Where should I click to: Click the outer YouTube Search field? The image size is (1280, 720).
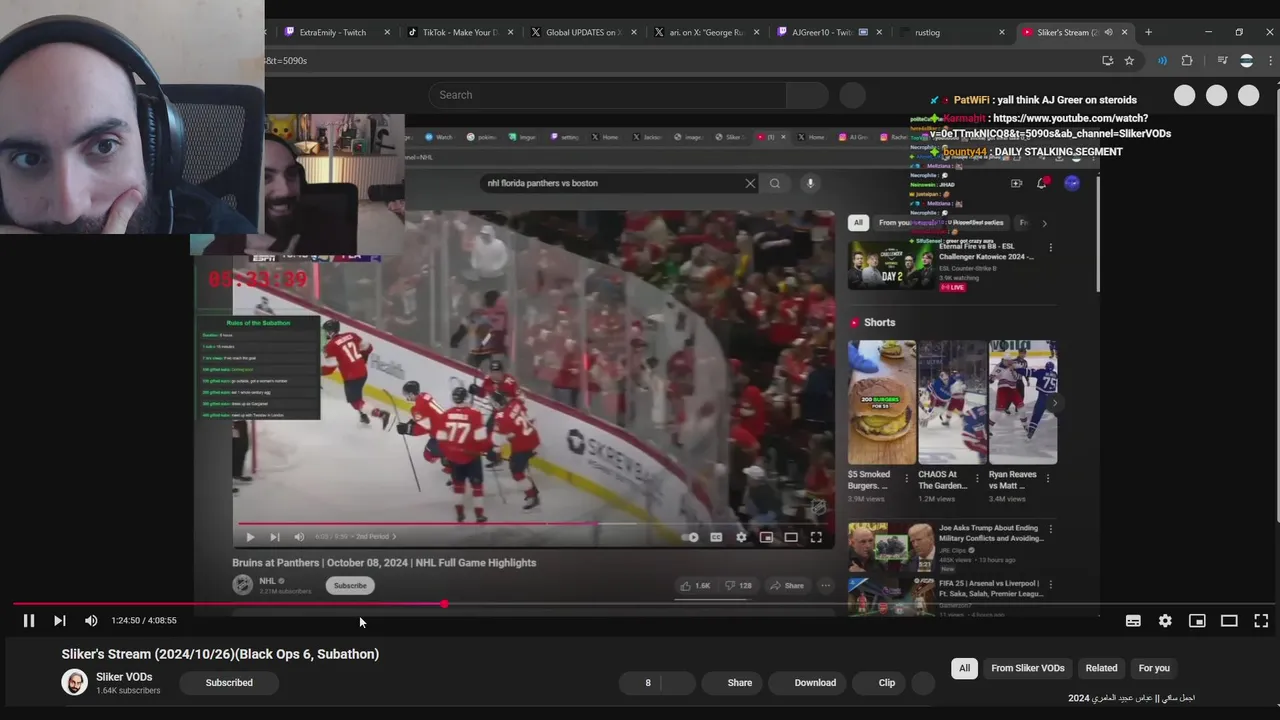(607, 95)
